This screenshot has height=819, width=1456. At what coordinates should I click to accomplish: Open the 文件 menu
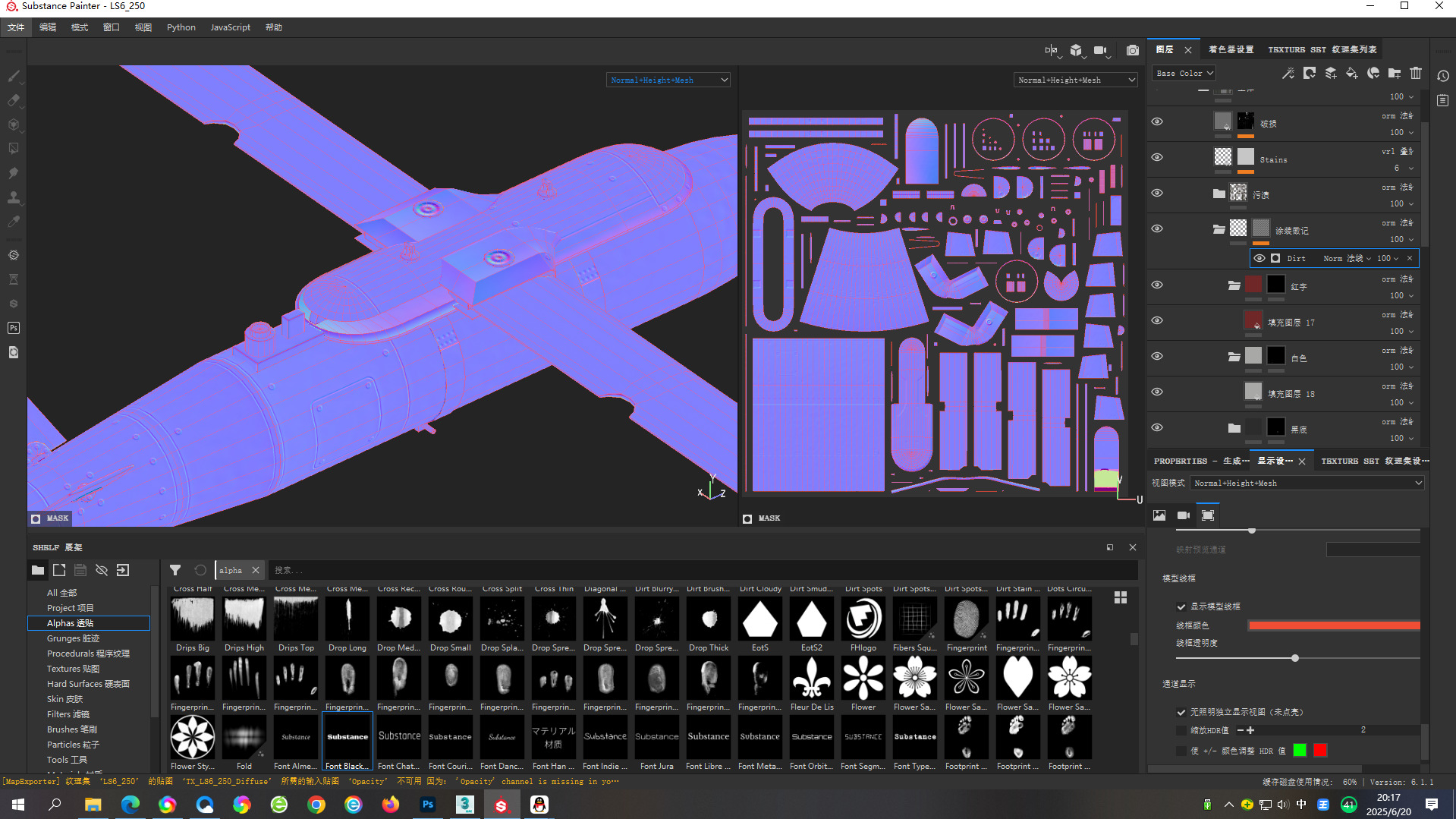[x=16, y=27]
